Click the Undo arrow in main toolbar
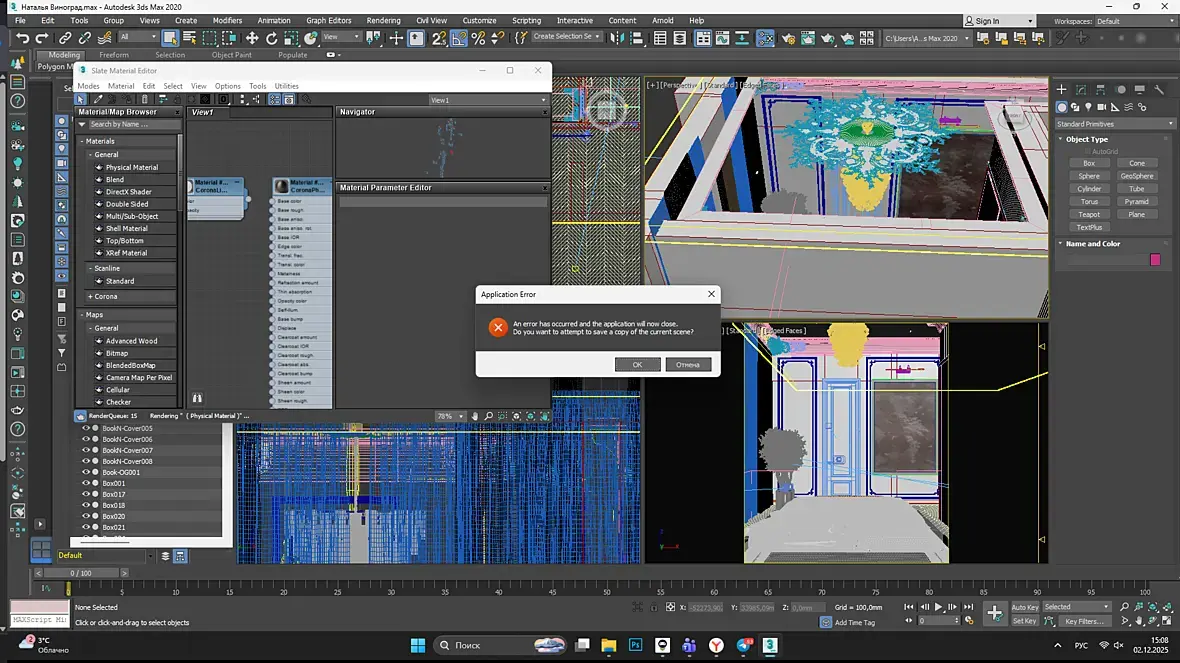1180x663 pixels. [x=22, y=38]
